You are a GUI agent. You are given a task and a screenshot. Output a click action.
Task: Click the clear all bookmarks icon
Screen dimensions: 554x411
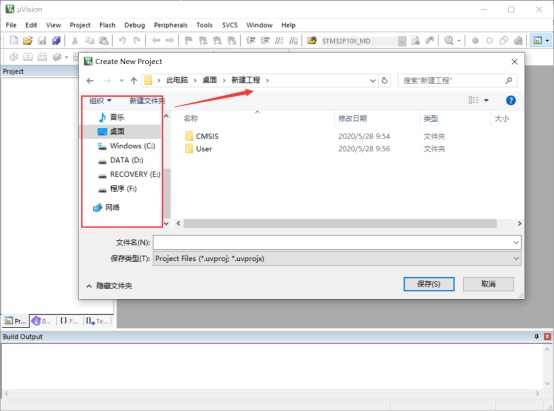pyautogui.click(x=232, y=41)
